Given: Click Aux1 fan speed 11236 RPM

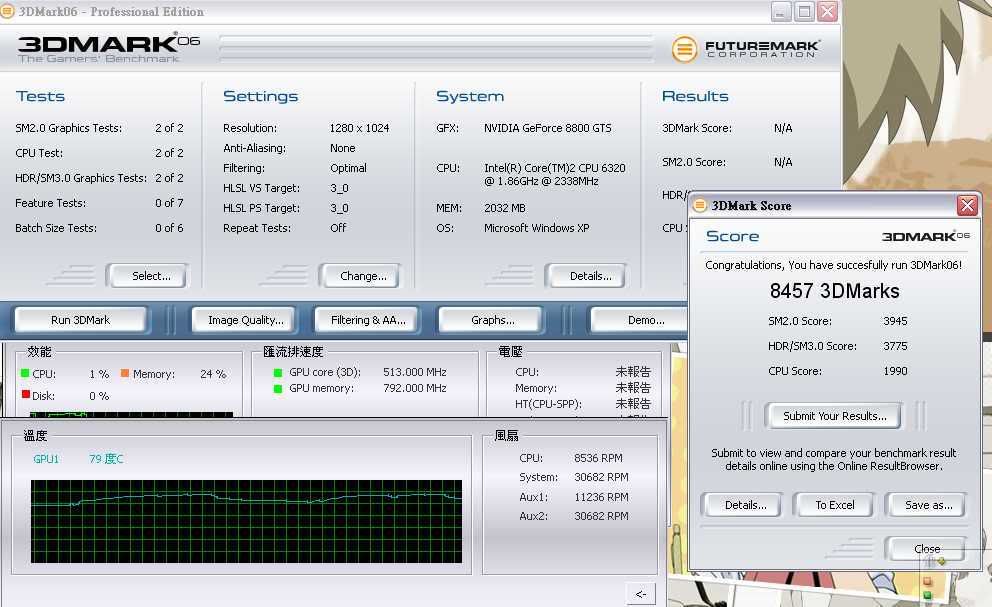Looking at the screenshot, I should point(602,497).
